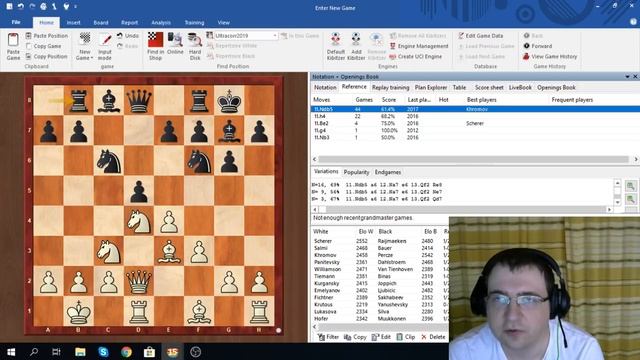This screenshot has width=640, height=360.
Task: Click the moves list horizontal scrollbar track
Action: [475, 159]
